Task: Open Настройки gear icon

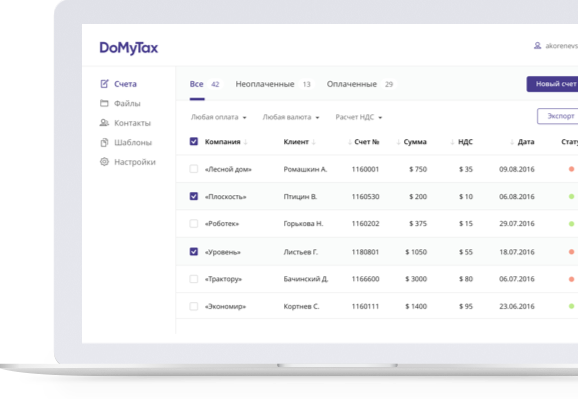Action: (104, 162)
